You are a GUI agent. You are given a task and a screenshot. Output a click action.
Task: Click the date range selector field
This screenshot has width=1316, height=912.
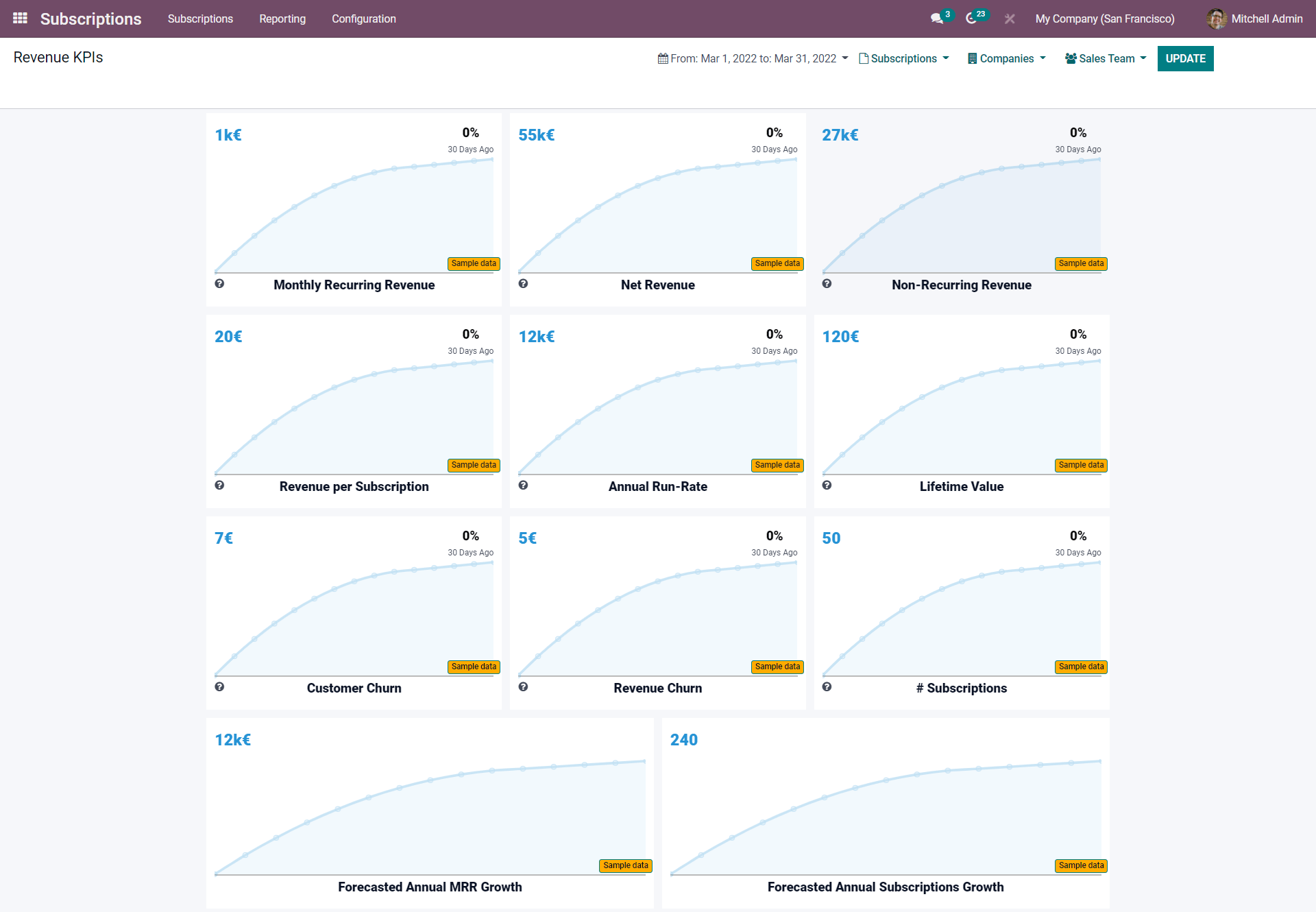tap(750, 58)
